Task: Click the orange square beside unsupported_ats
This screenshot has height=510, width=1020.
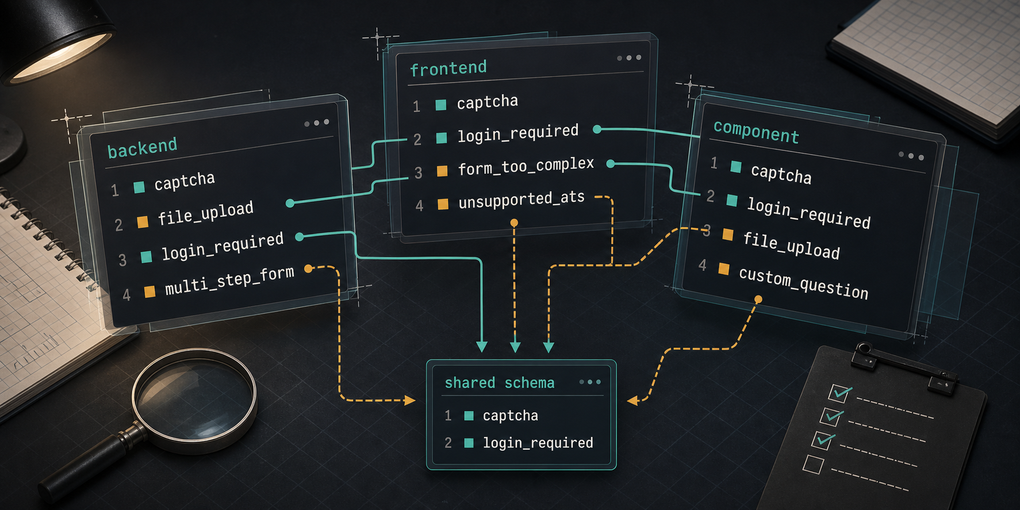Action: click(443, 205)
